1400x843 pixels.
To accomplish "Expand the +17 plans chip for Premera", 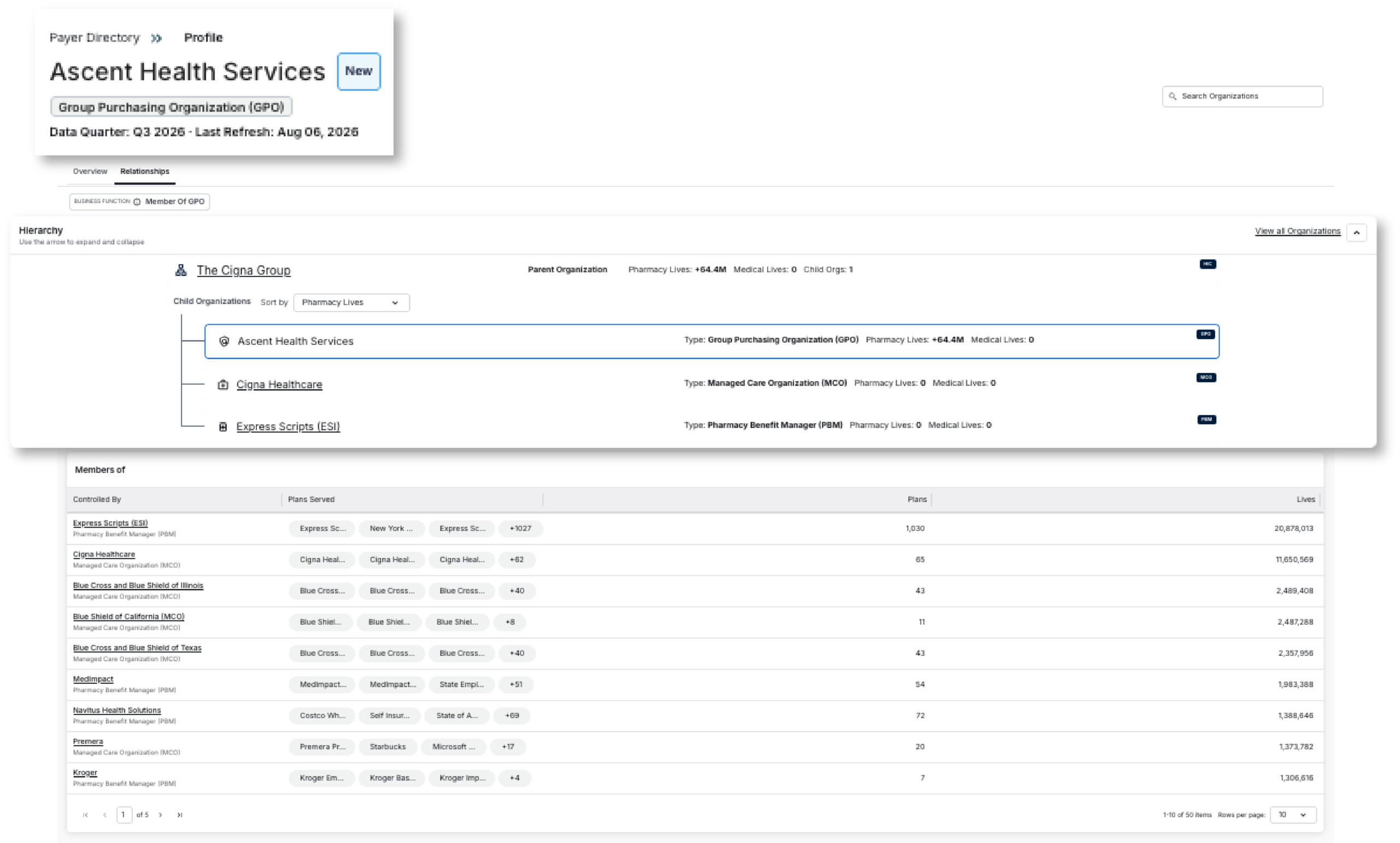I will pos(508,747).
